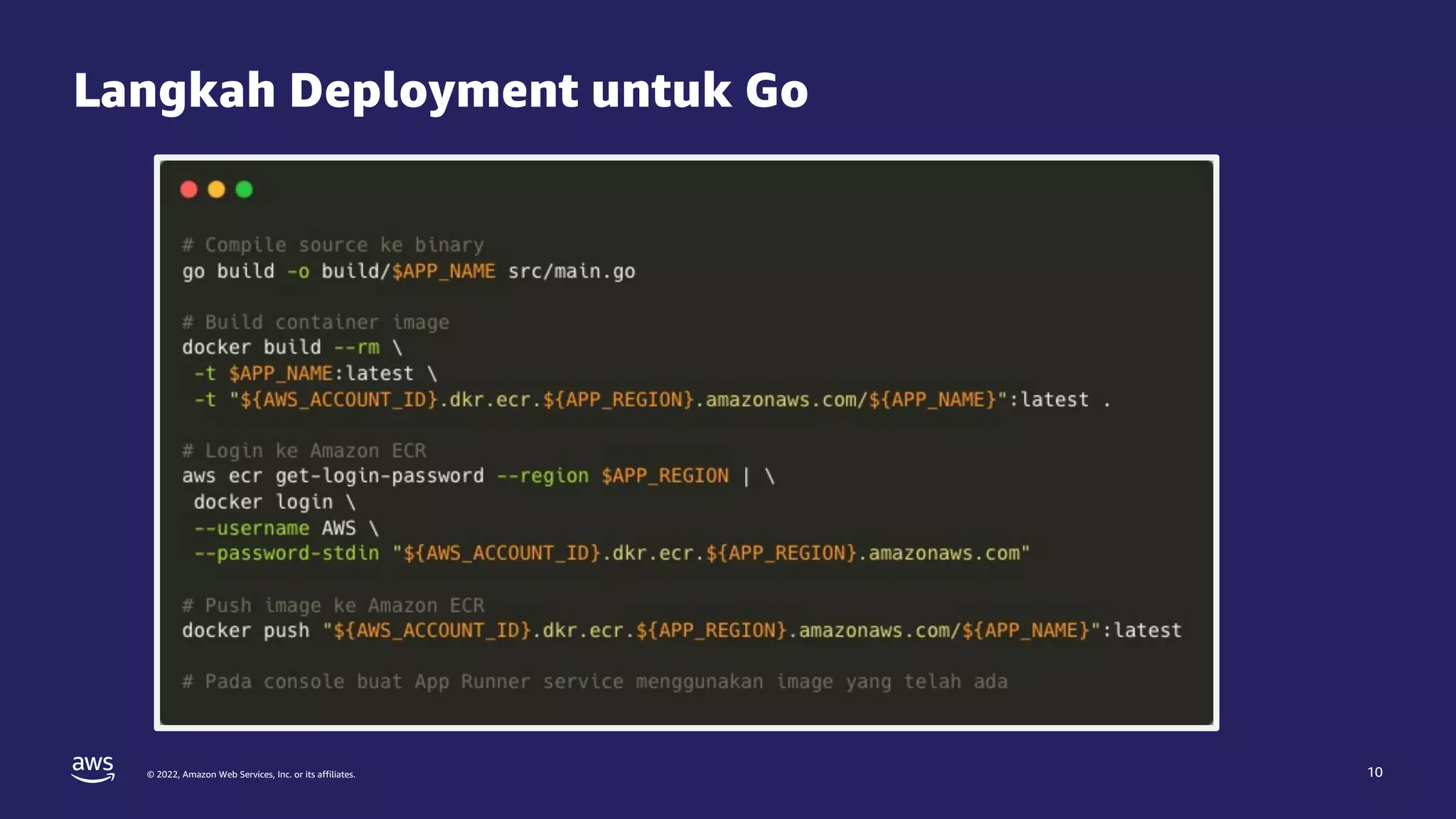Screen dimensions: 1456x819
Task: Click the line 'go build -o build/$APP_NAME src/main.go'
Action: tap(409, 272)
